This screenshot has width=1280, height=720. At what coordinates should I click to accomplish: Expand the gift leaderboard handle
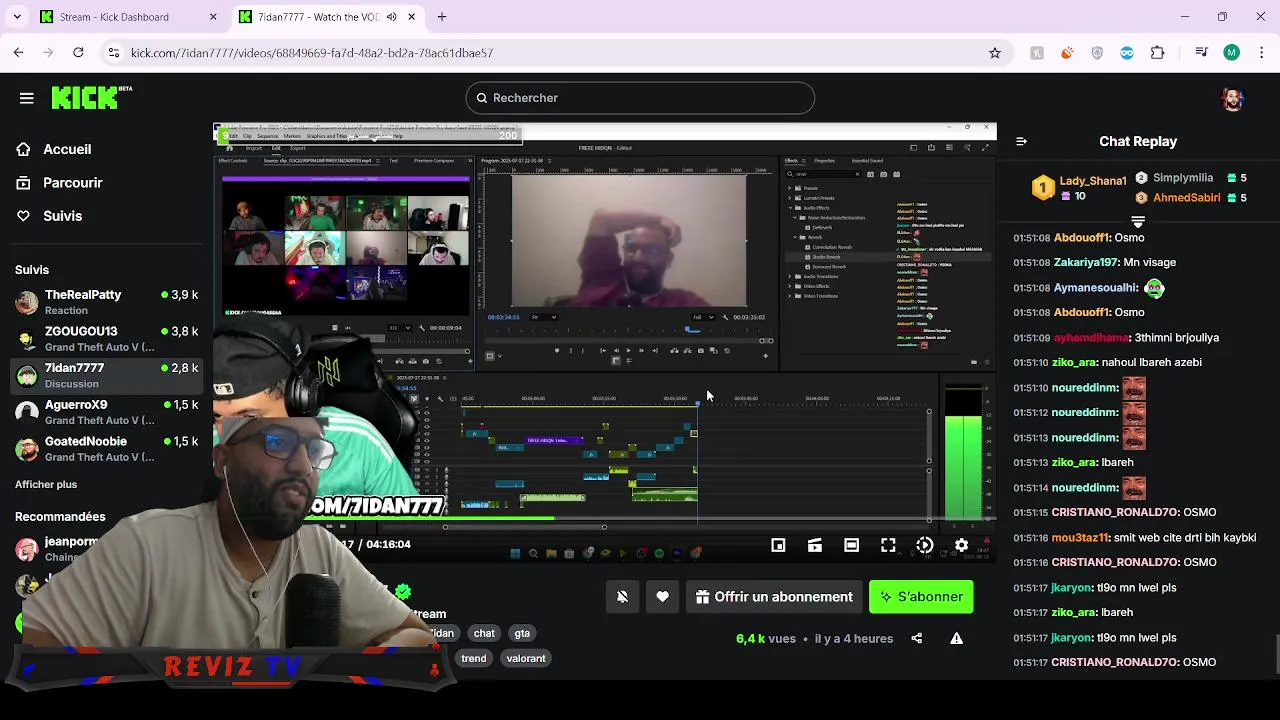(1138, 221)
